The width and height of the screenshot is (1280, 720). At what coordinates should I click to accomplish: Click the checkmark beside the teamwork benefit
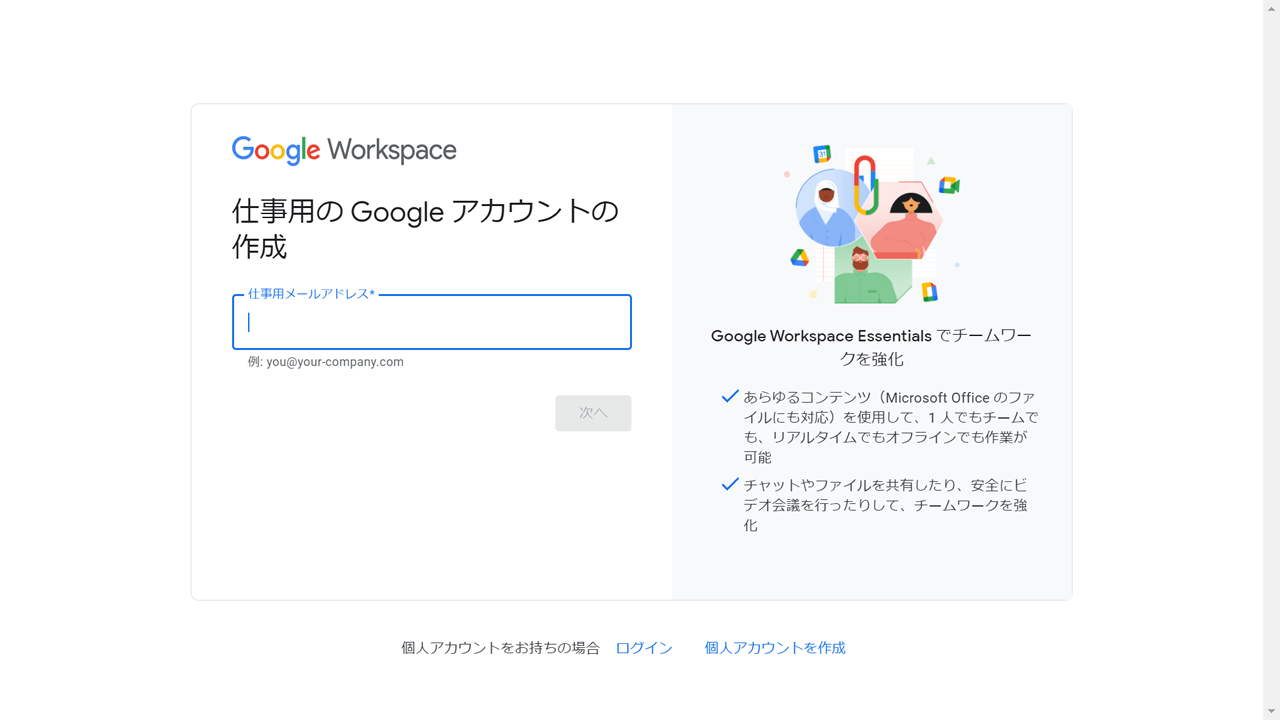730,484
